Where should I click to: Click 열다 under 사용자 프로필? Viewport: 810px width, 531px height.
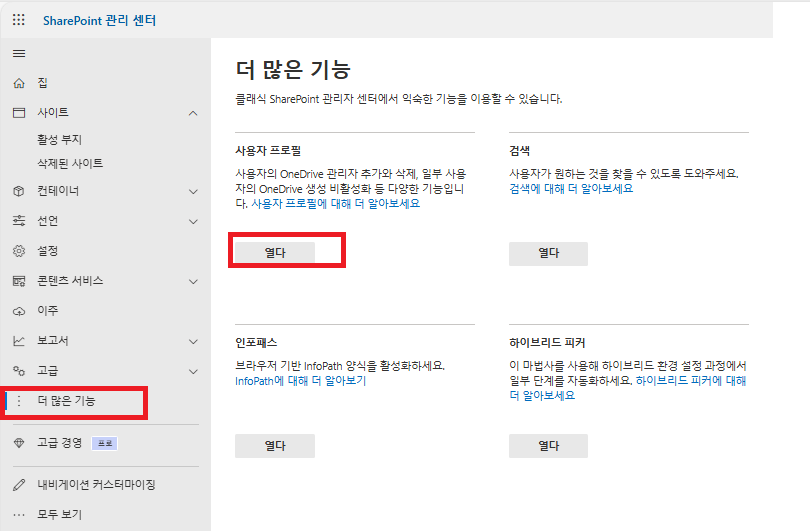[275, 253]
